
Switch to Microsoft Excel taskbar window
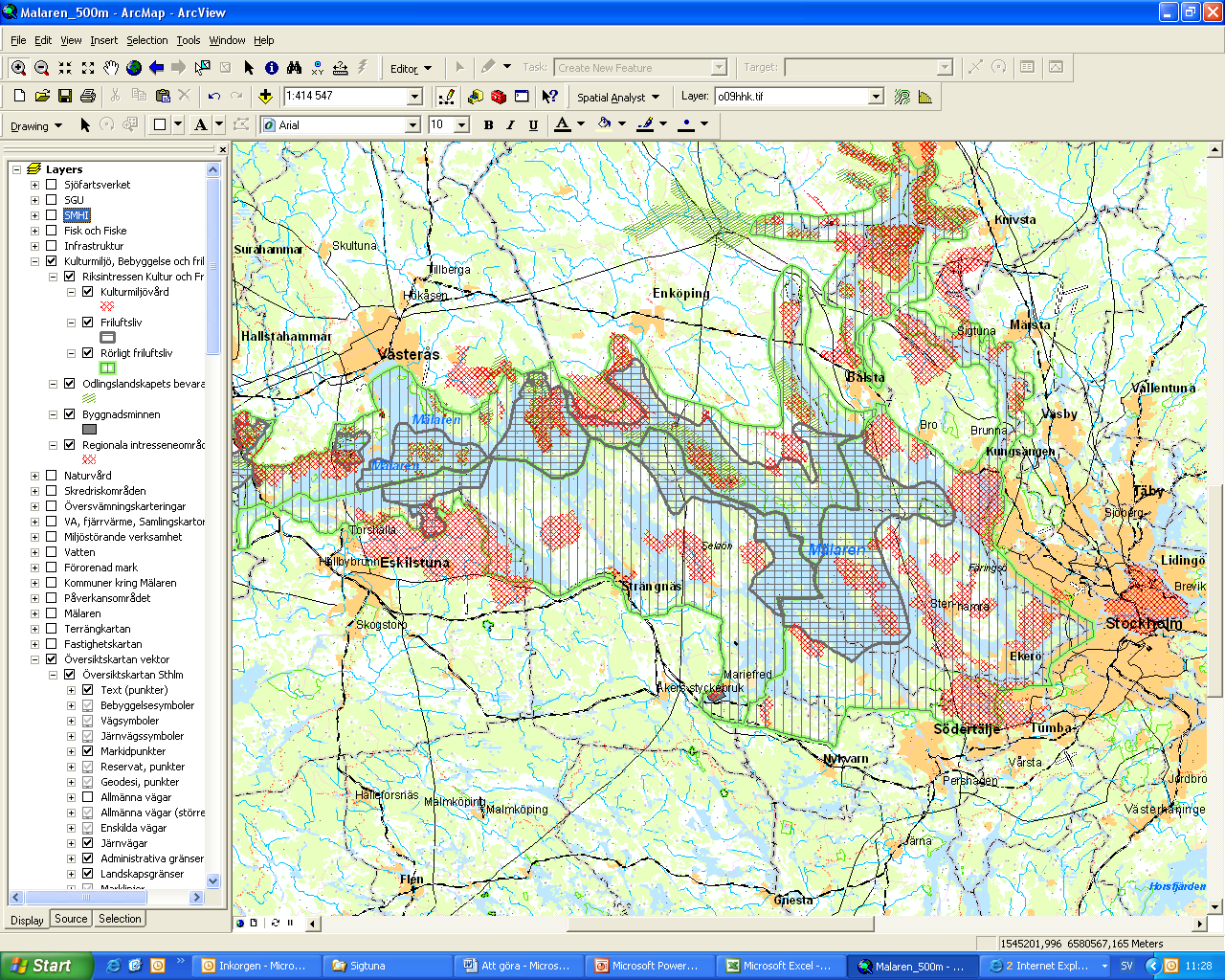782,966
